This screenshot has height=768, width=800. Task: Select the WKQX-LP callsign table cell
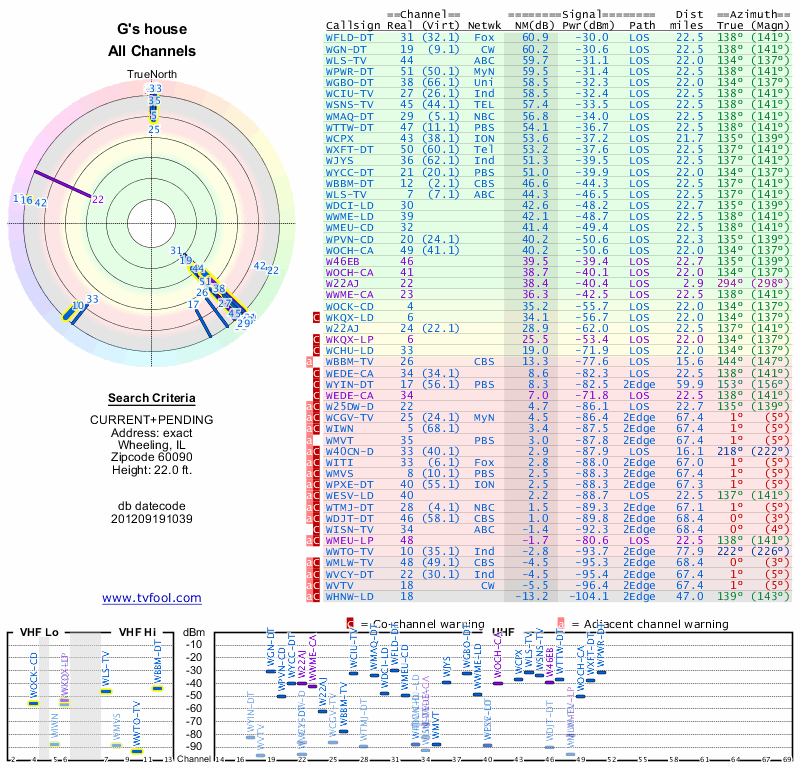click(x=349, y=340)
